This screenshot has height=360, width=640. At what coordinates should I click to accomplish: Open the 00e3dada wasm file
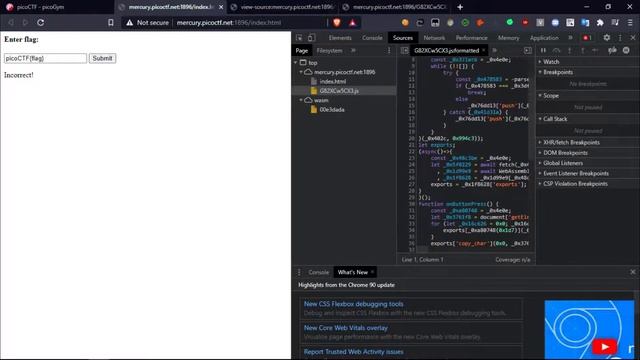(x=331, y=109)
